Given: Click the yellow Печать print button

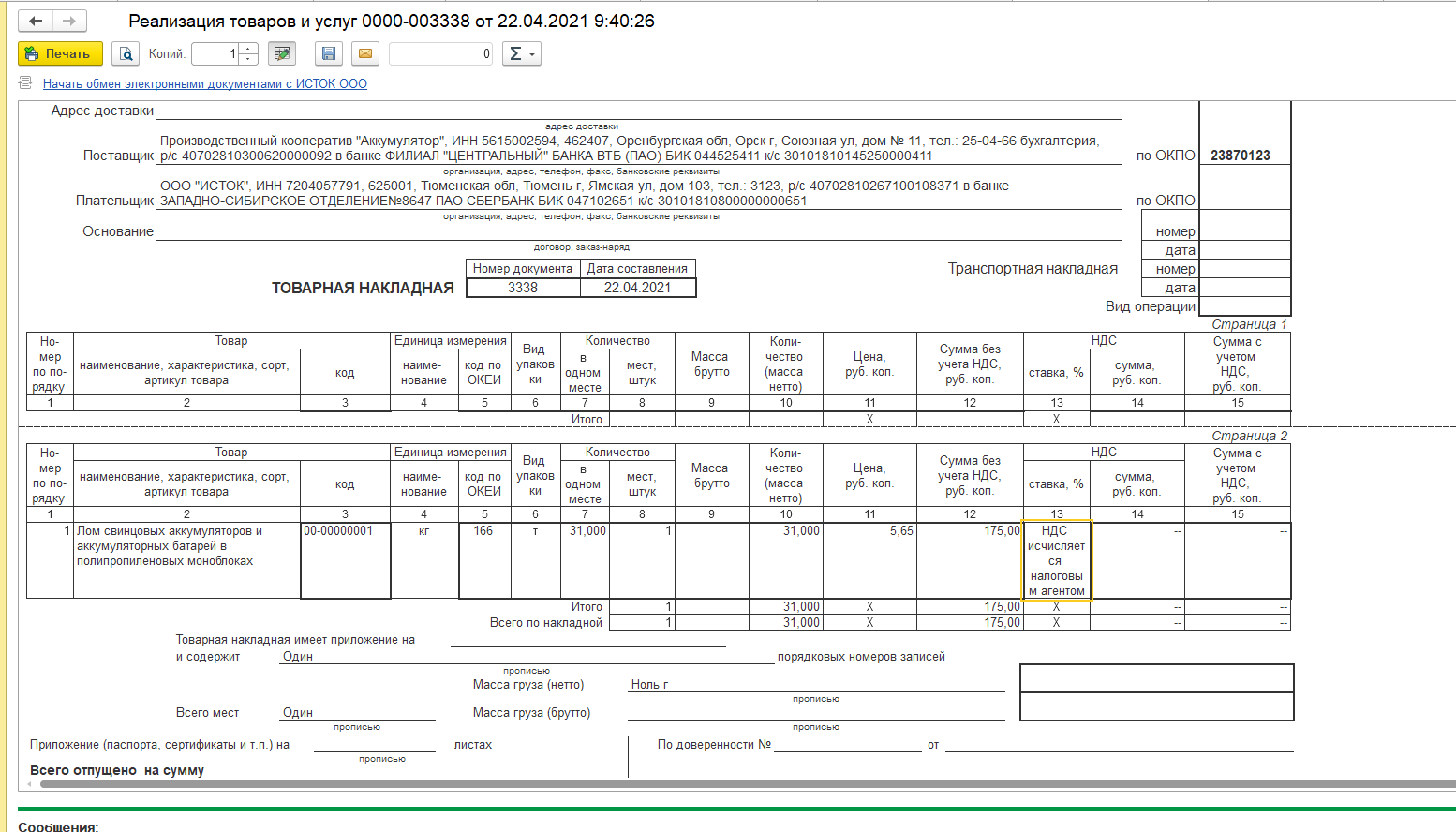Looking at the screenshot, I should coord(60,53).
